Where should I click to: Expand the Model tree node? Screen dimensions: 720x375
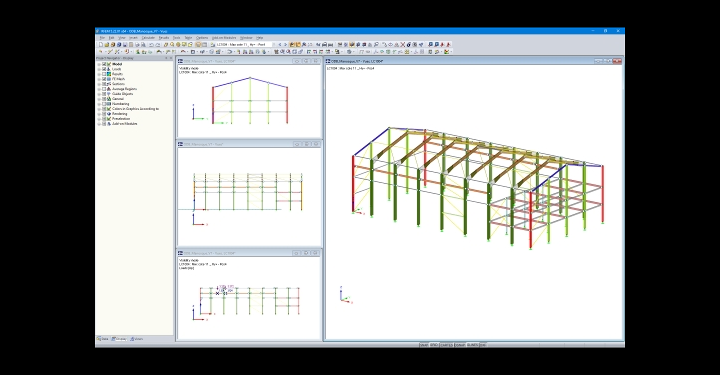[99, 64]
